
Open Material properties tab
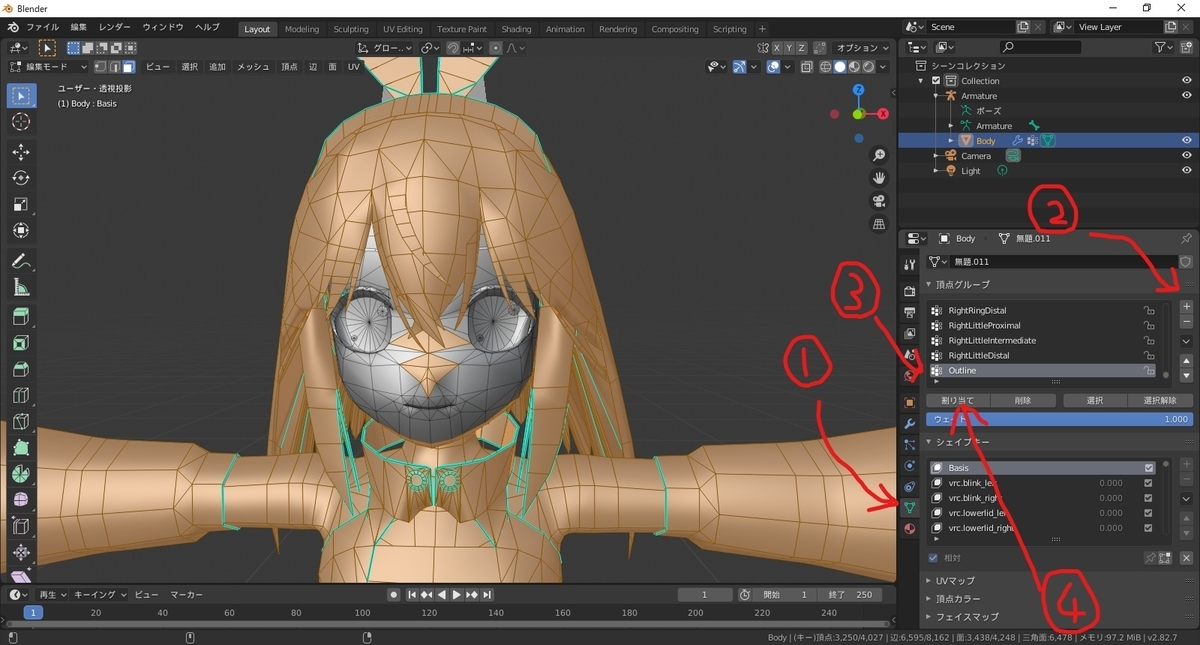pyautogui.click(x=909, y=529)
